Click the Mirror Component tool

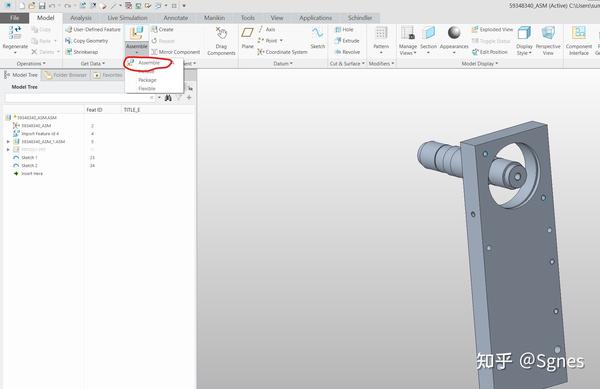pos(176,52)
